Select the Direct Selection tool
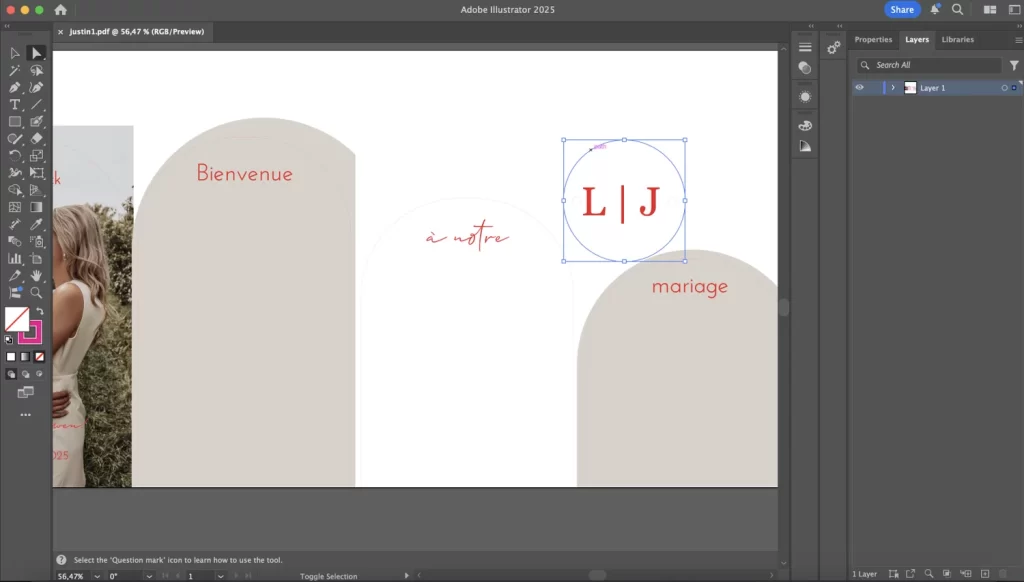This screenshot has width=1024, height=582. pos(36,53)
